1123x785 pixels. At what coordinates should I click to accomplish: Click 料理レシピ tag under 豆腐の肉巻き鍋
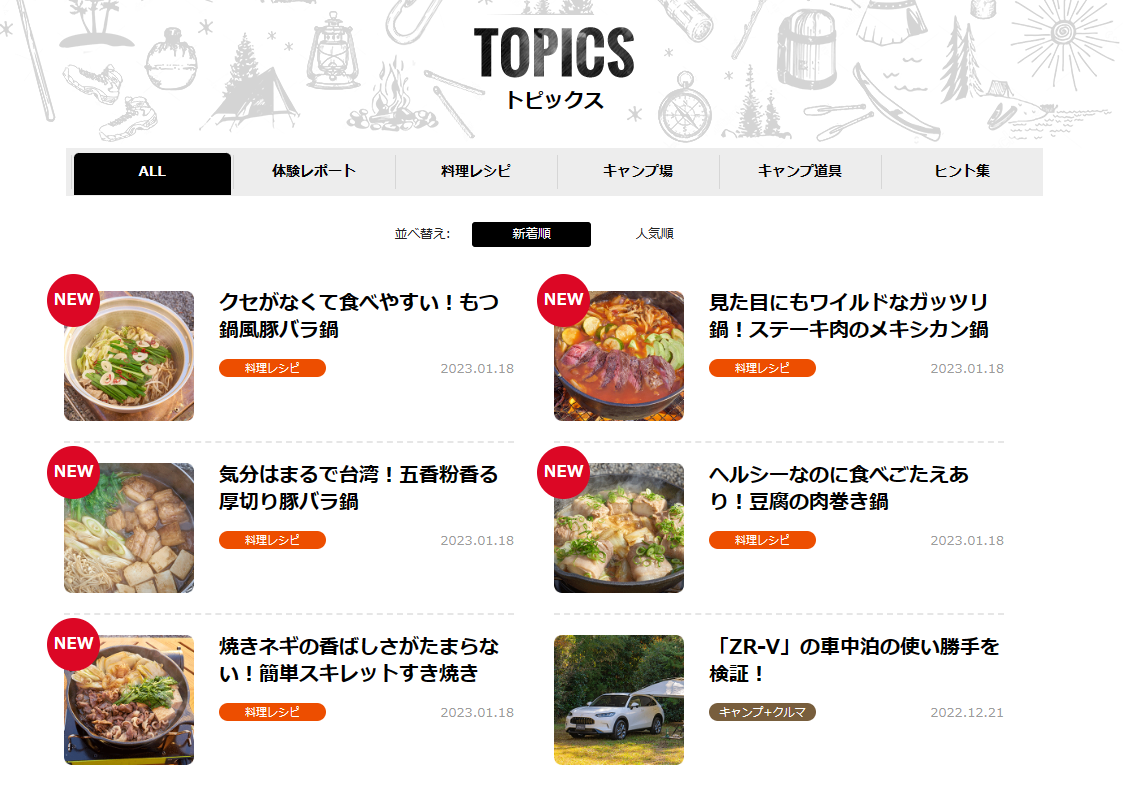(x=762, y=540)
